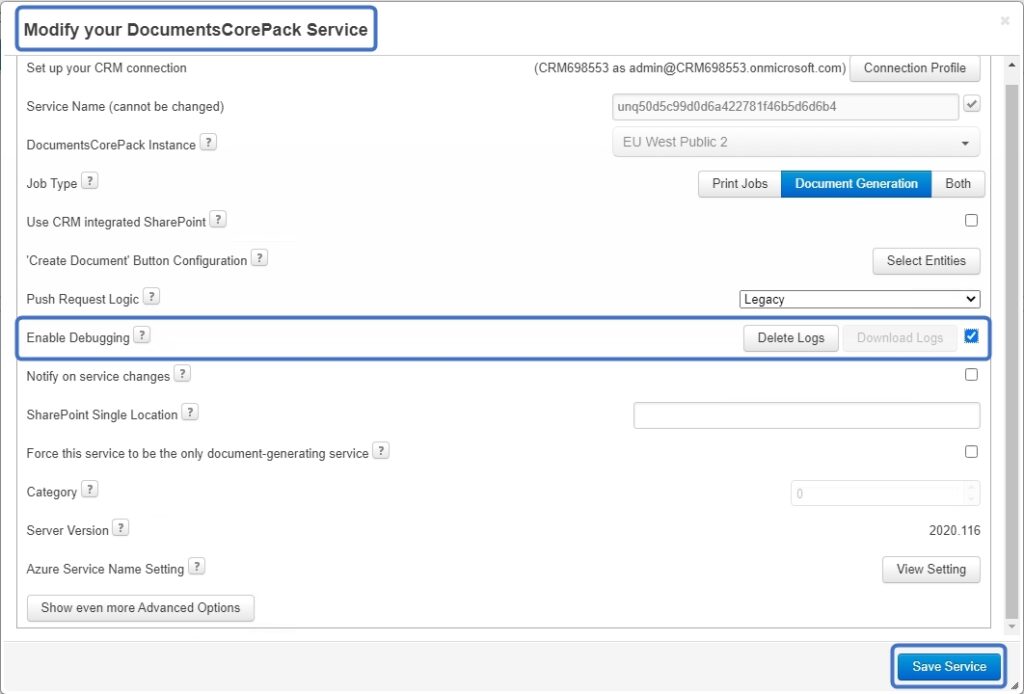Open help icon next to Category

(x=89, y=489)
